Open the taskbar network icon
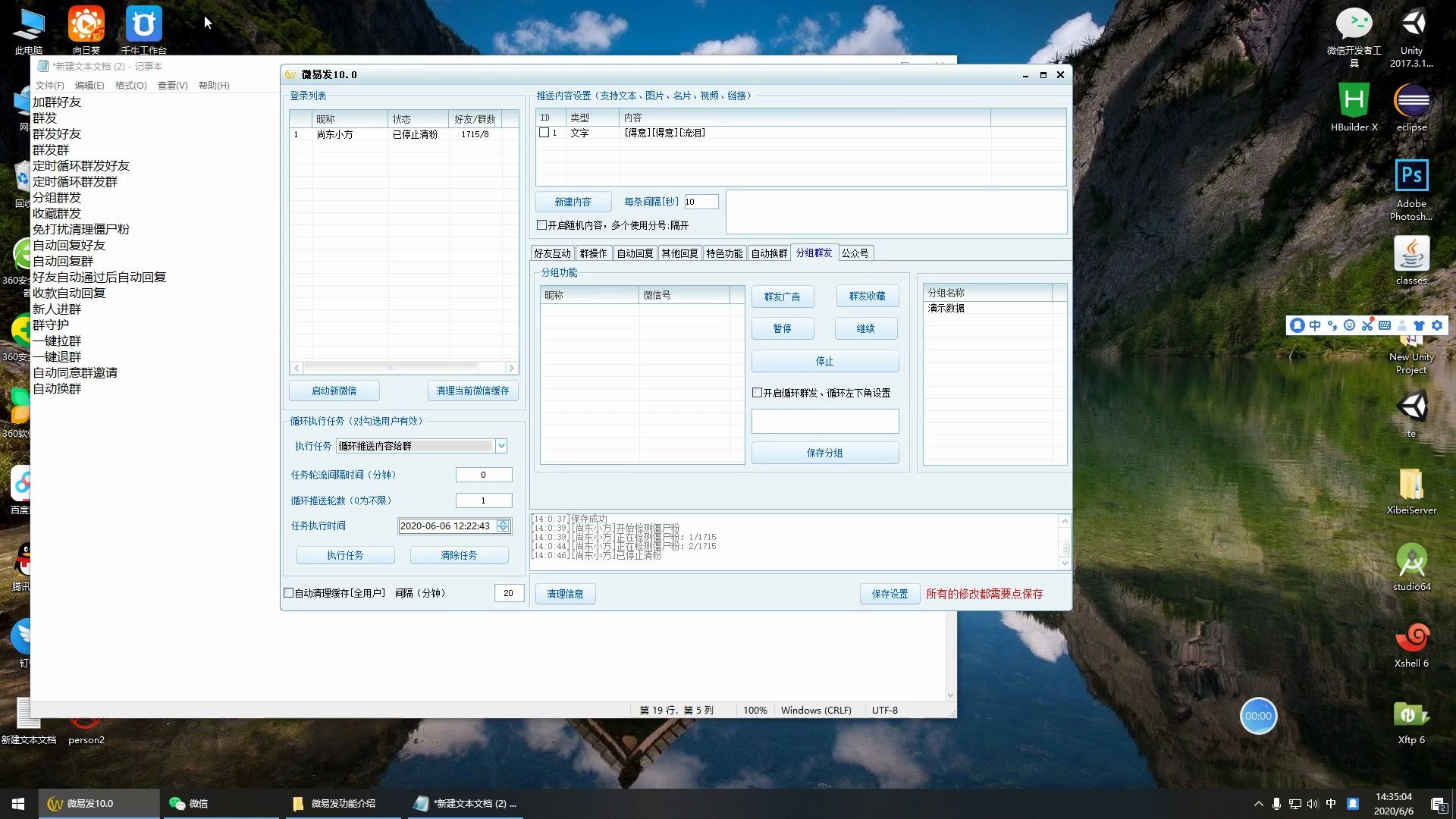This screenshot has width=1456, height=819. (x=1295, y=804)
